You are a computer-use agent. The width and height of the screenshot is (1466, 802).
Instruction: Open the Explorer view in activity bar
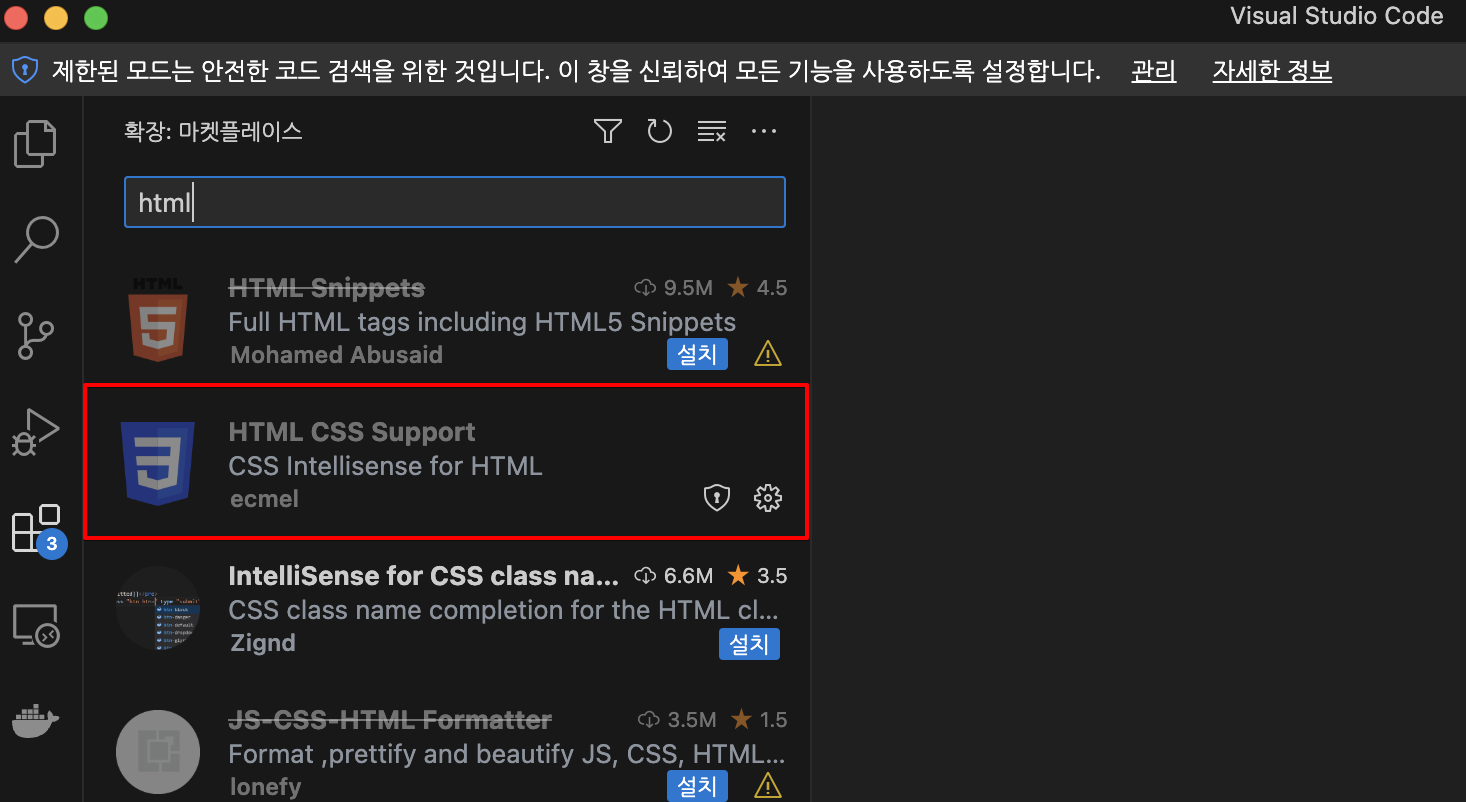point(36,143)
